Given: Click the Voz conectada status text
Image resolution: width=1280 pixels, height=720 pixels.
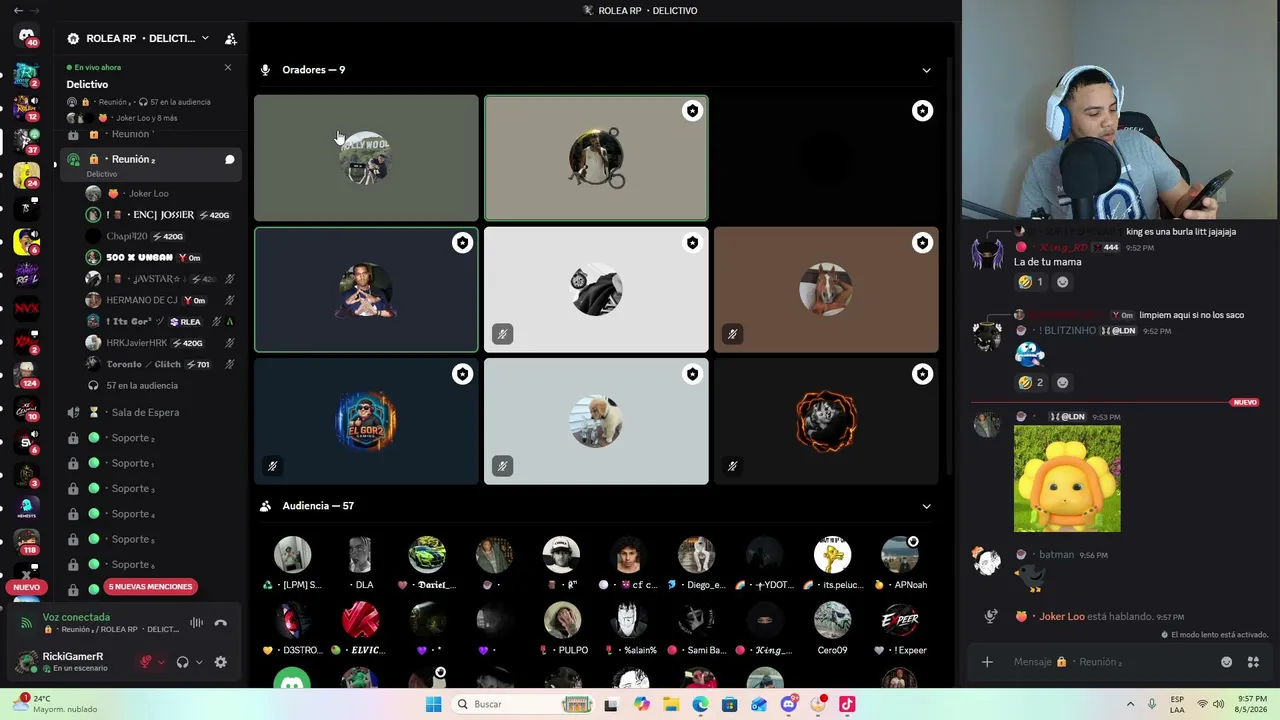Looking at the screenshot, I should click(76, 617).
